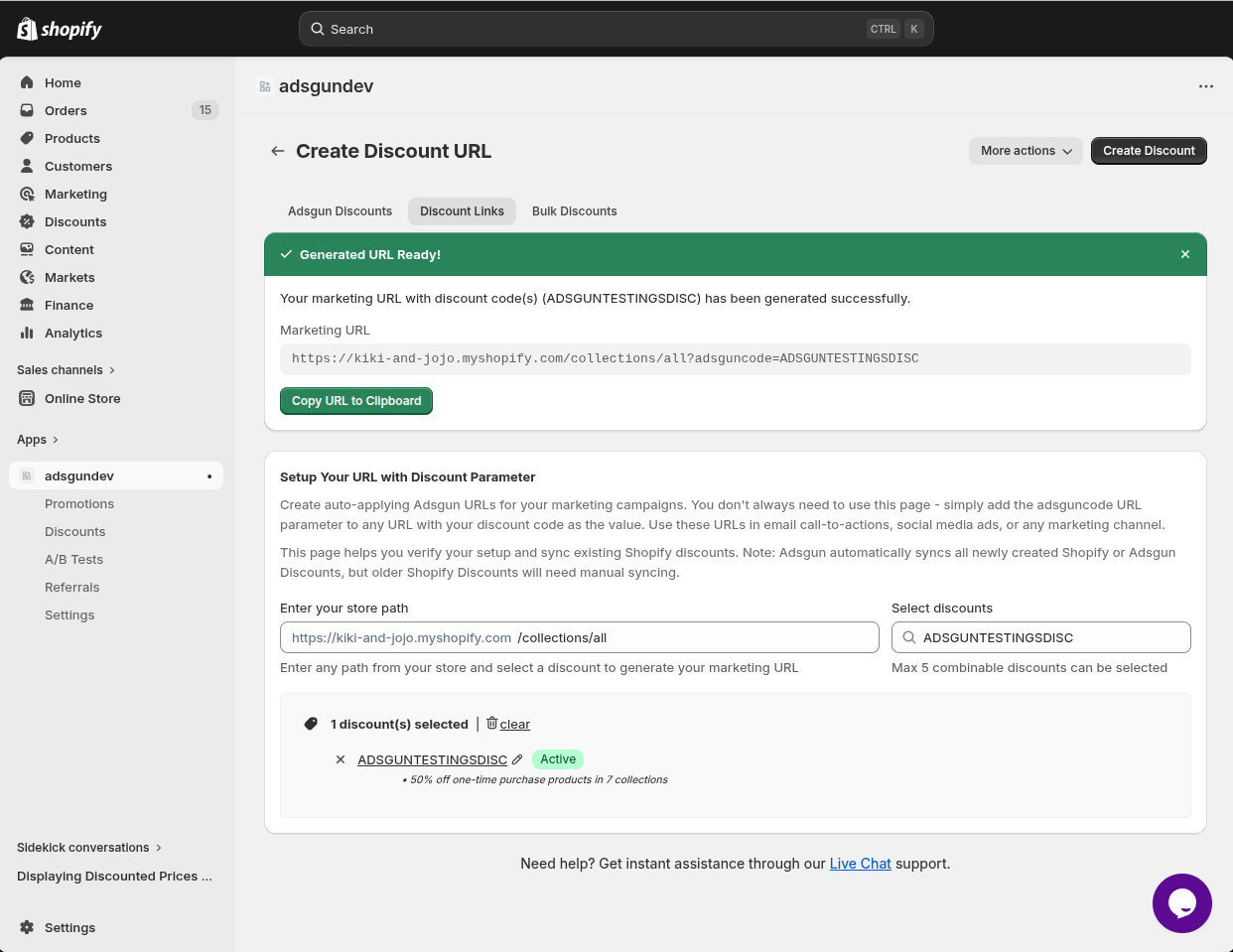Expand the Apps section
The image size is (1233, 952).
point(38,440)
